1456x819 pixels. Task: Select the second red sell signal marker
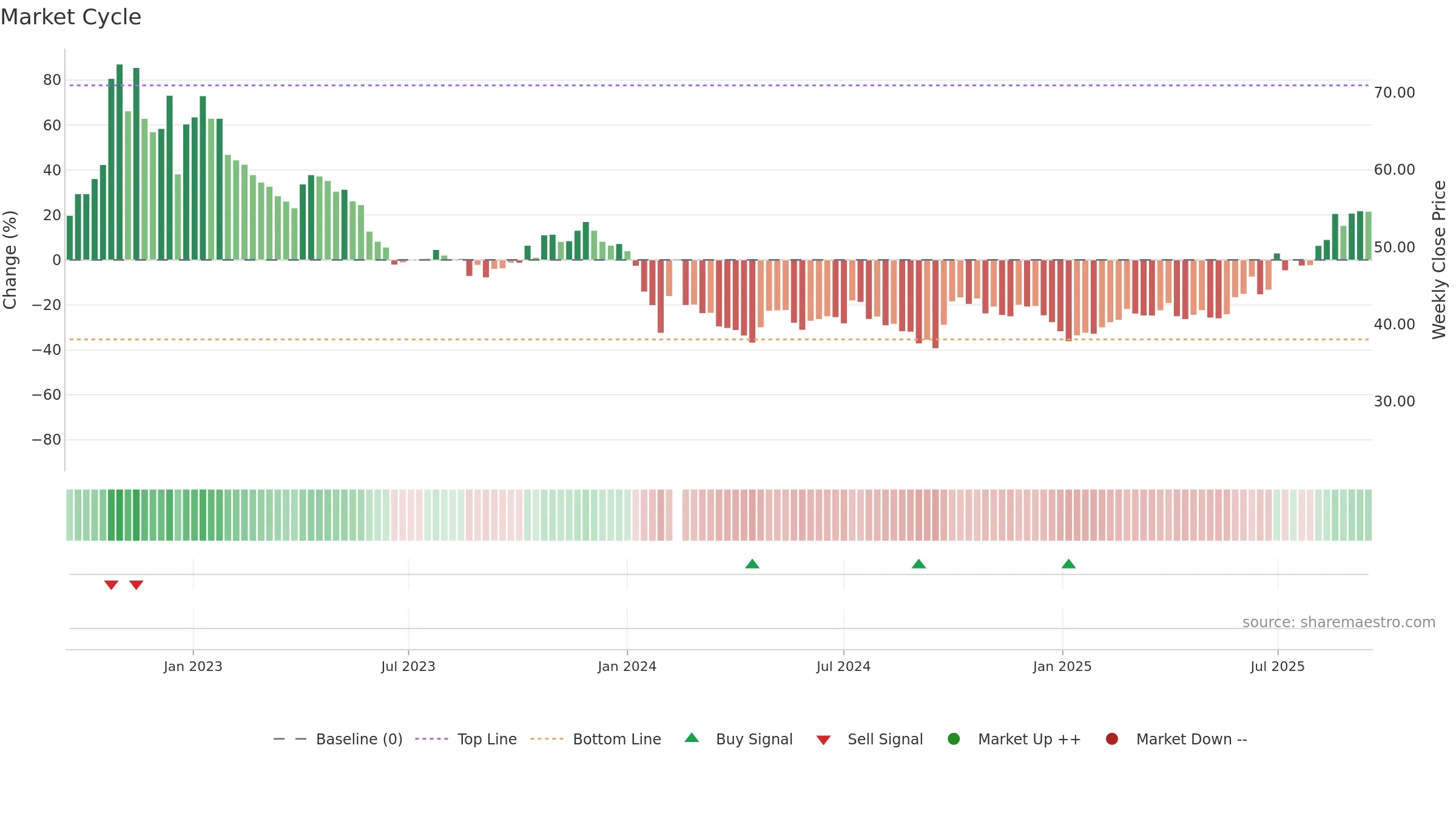136,585
